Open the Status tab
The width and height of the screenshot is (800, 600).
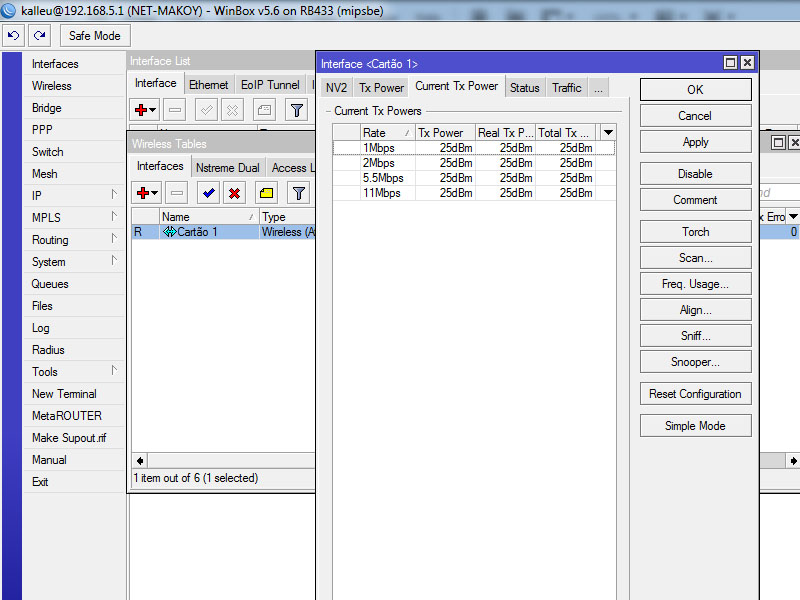pyautogui.click(x=524, y=88)
